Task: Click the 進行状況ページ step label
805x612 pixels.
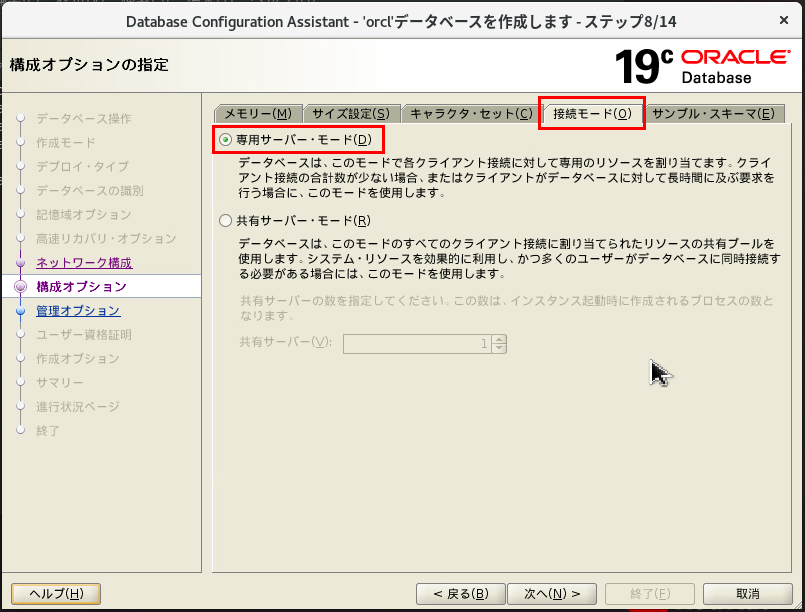Action: click(x=78, y=407)
